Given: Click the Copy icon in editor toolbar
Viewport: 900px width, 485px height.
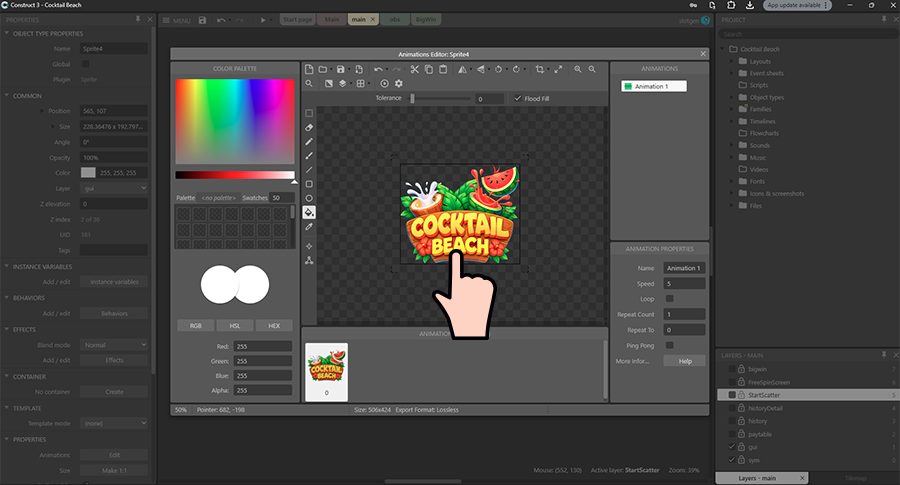Looking at the screenshot, I should pyautogui.click(x=429, y=69).
